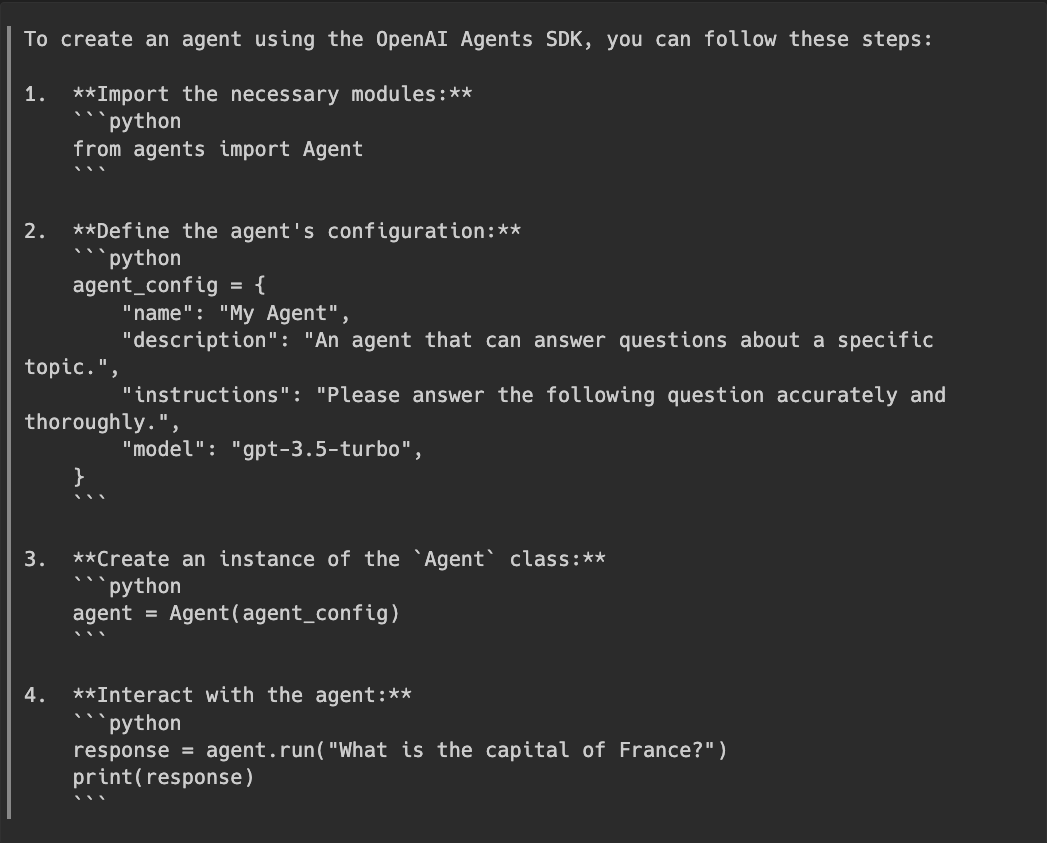
Task: Click the step number 4 list marker
Action: pos(35,696)
